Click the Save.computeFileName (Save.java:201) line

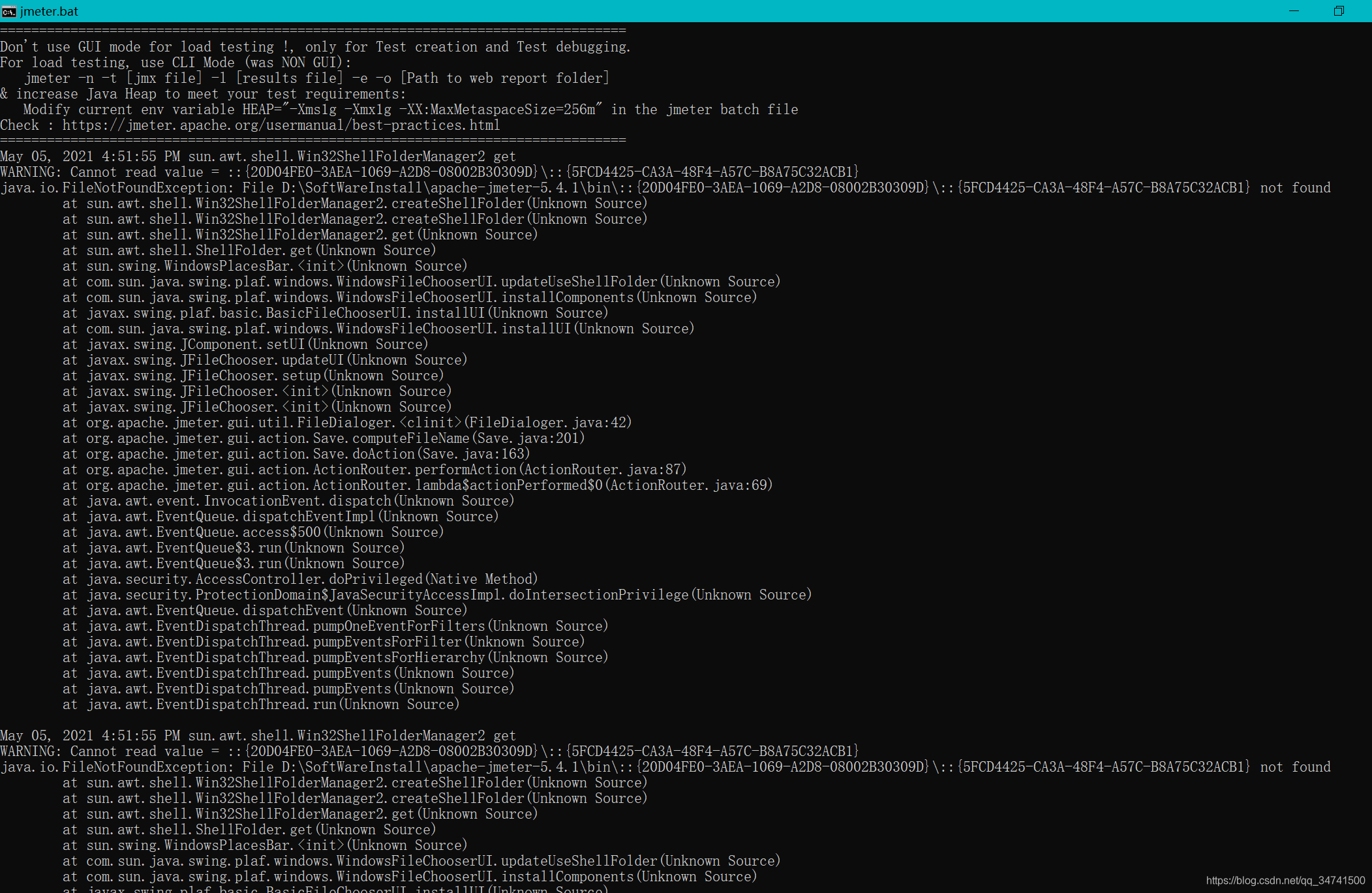(324, 438)
